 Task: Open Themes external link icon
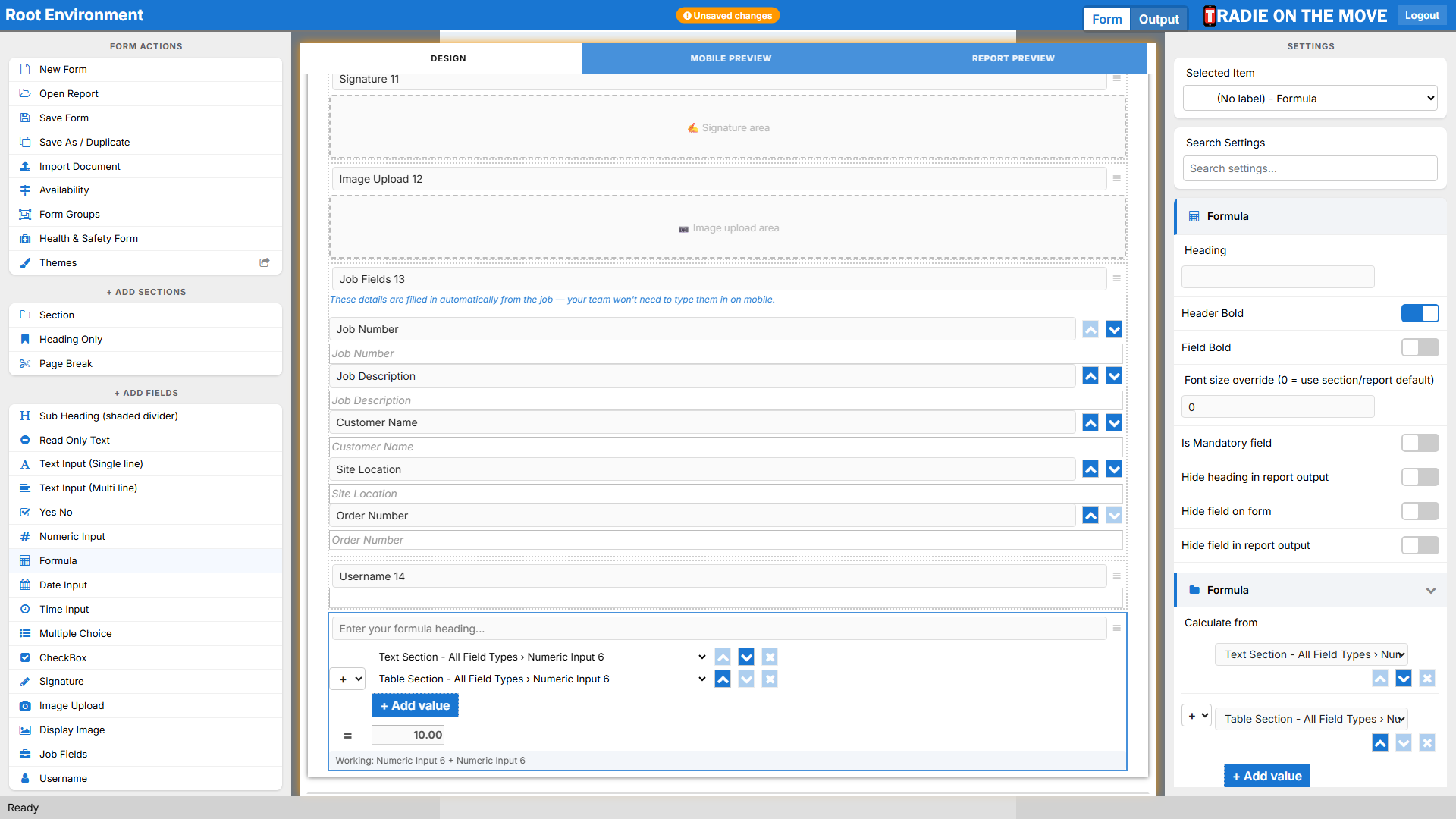click(265, 262)
